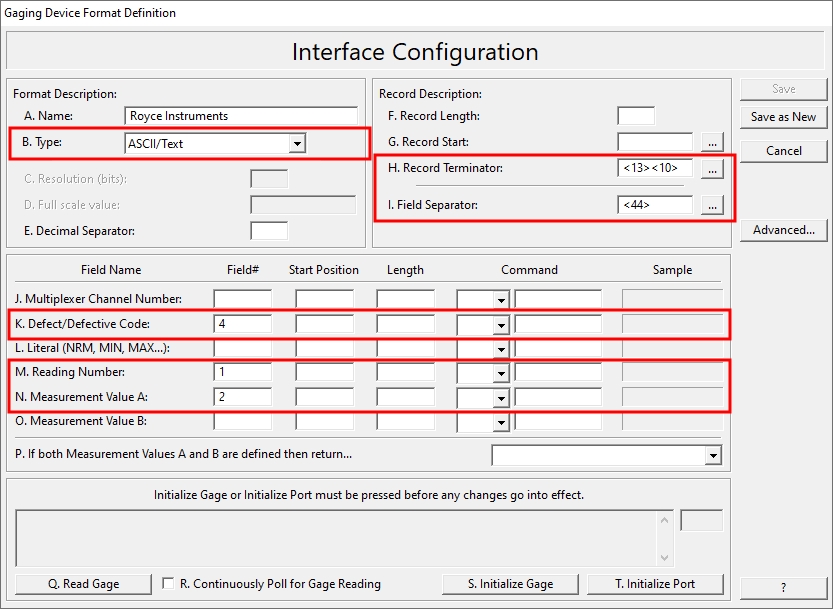Image resolution: width=833 pixels, height=609 pixels.
Task: Click Reading Number Length box
Action: click(x=405, y=372)
